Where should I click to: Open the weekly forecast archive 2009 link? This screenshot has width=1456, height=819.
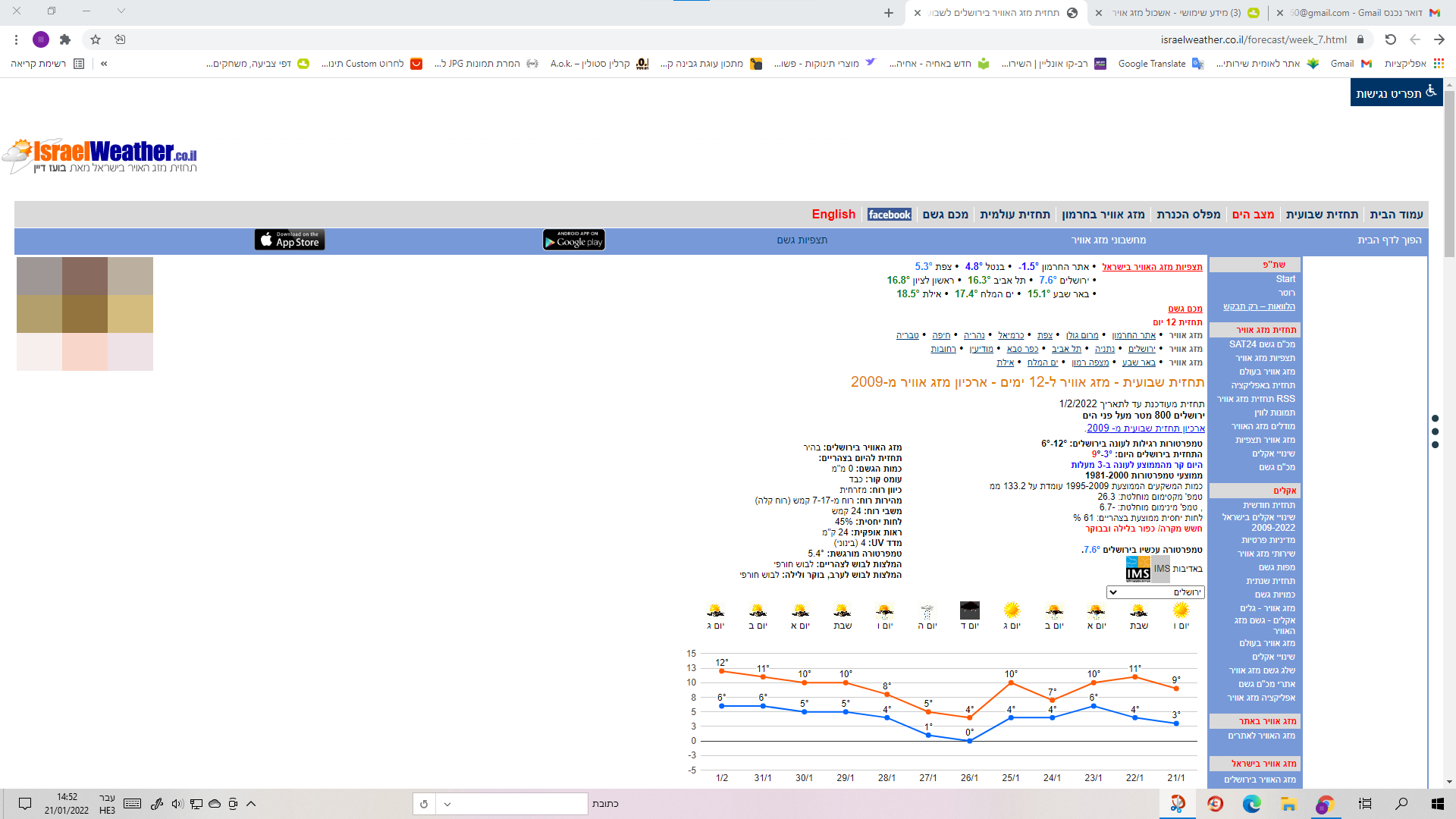point(1146,428)
